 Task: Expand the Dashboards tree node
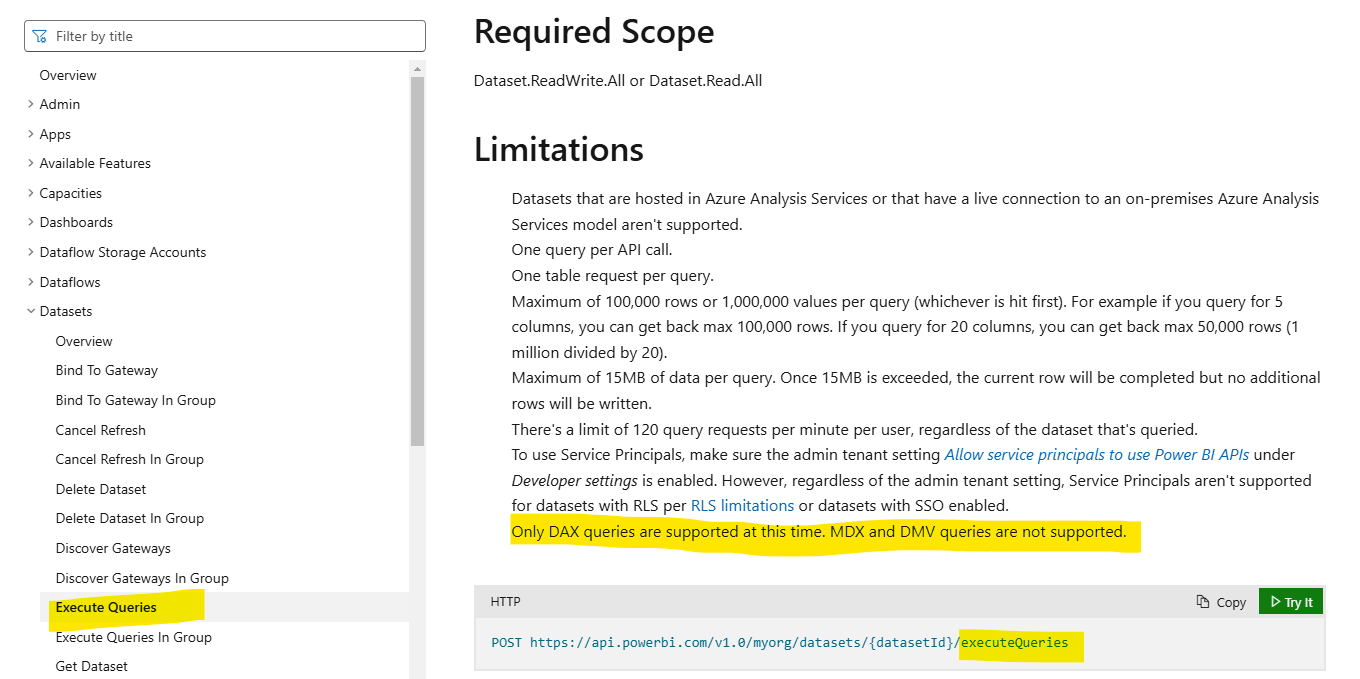click(31, 222)
